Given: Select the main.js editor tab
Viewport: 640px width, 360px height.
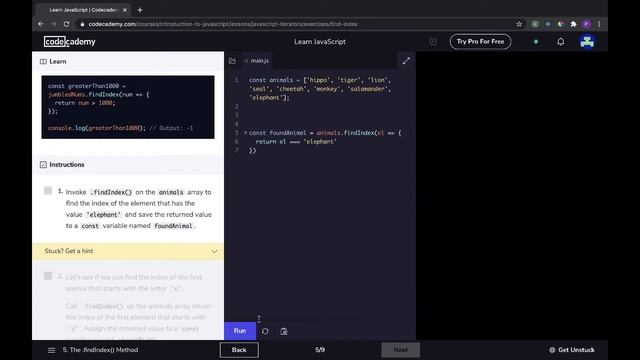Looking at the screenshot, I should point(260,60).
